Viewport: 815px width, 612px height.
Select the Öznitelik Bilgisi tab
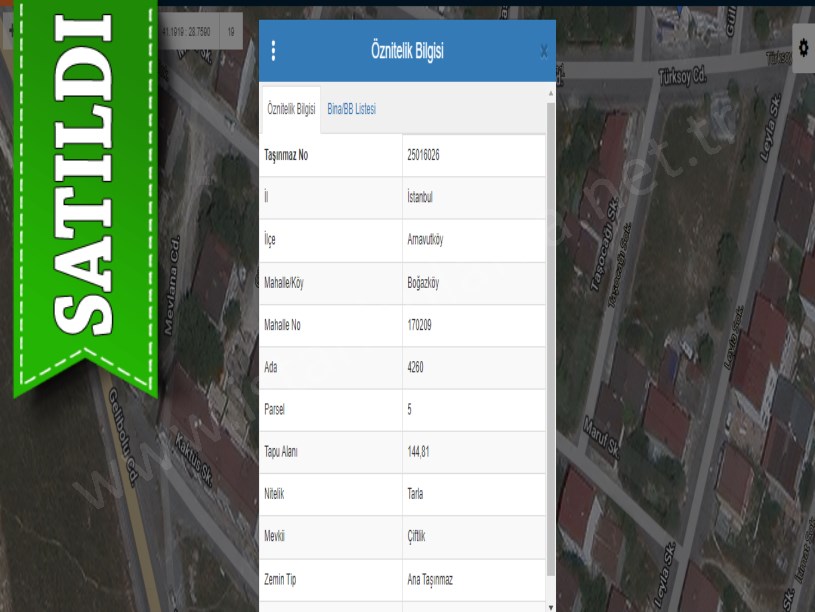(291, 109)
